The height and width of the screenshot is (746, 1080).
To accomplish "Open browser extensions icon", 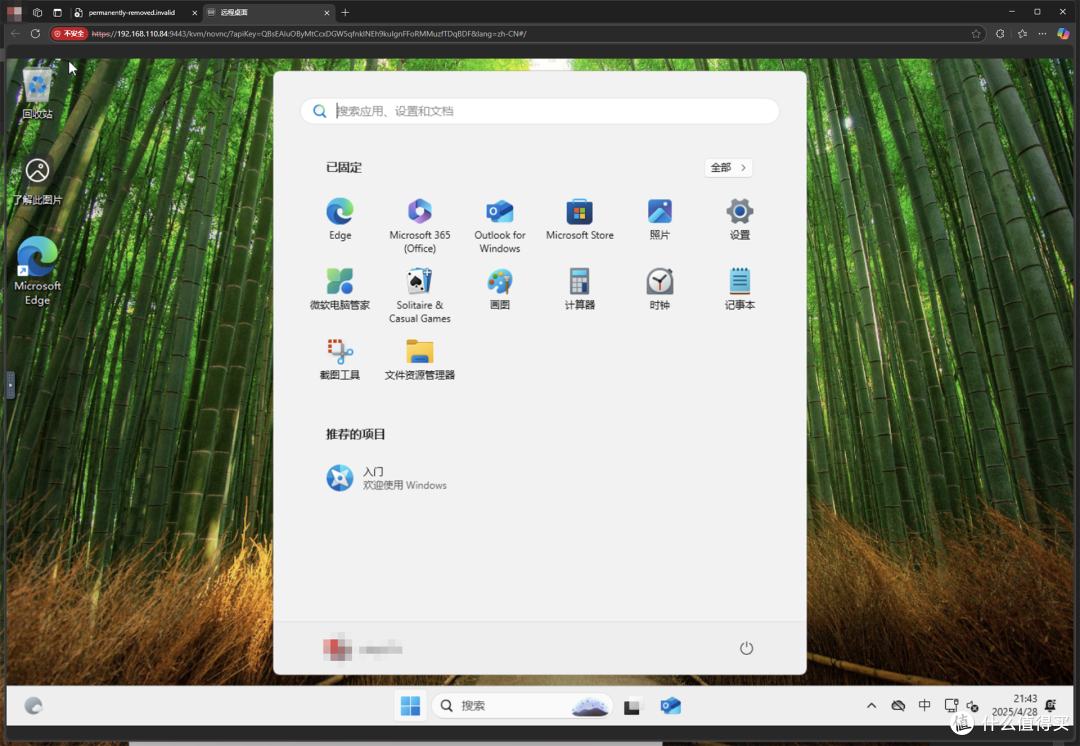I will (x=1000, y=33).
